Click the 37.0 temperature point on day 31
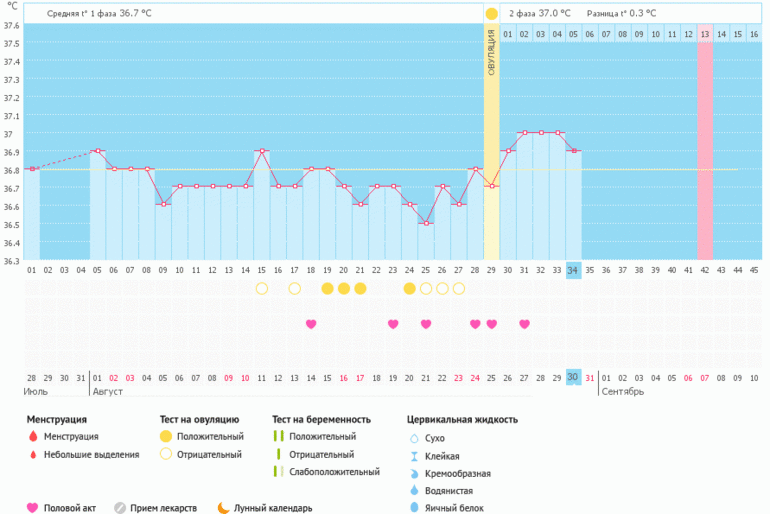 tap(523, 132)
